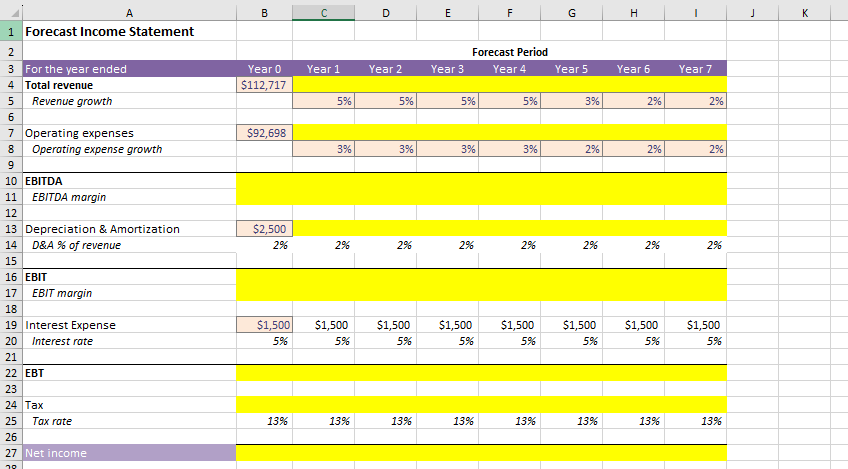Image resolution: width=848 pixels, height=469 pixels.
Task: Click the 'Year 0' header cell
Action: [x=264, y=69]
